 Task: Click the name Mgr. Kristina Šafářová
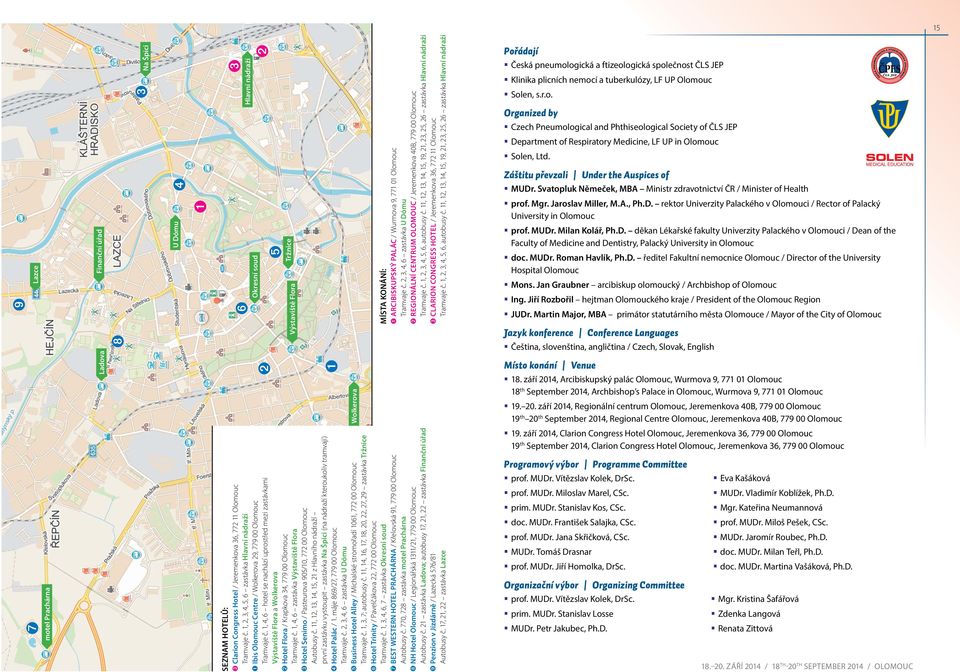pos(758,599)
